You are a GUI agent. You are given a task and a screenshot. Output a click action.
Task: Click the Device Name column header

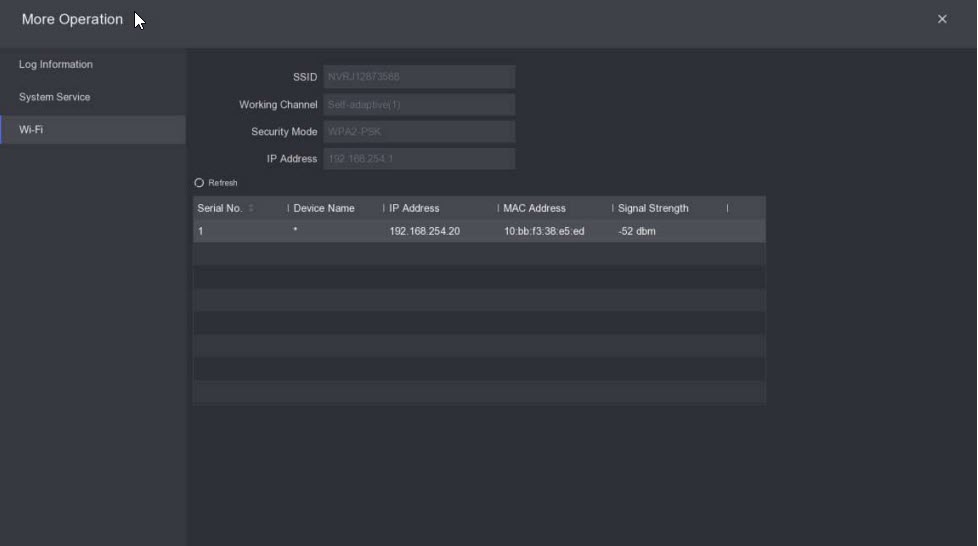324,208
